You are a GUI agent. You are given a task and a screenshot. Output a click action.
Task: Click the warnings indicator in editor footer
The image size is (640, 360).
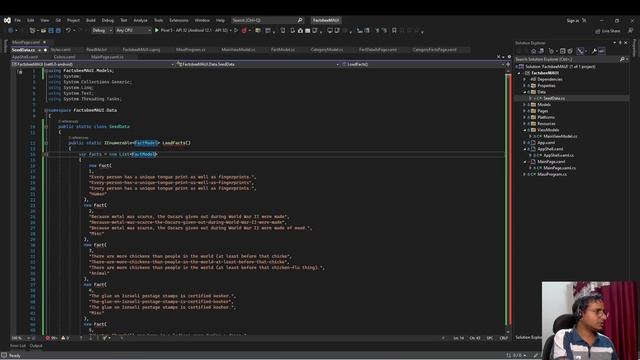pos(65,338)
